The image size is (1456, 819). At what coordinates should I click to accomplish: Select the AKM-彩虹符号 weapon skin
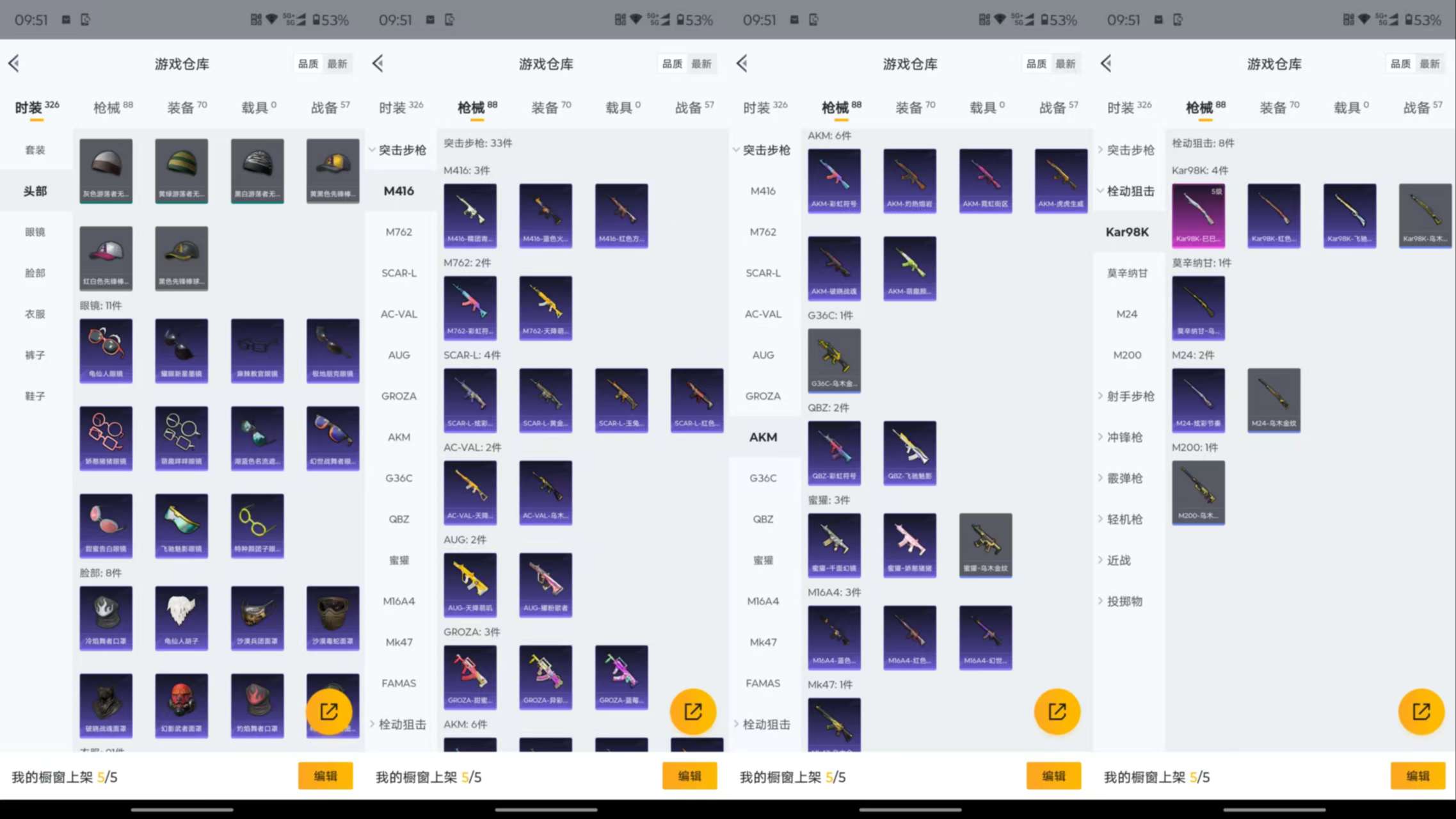834,181
